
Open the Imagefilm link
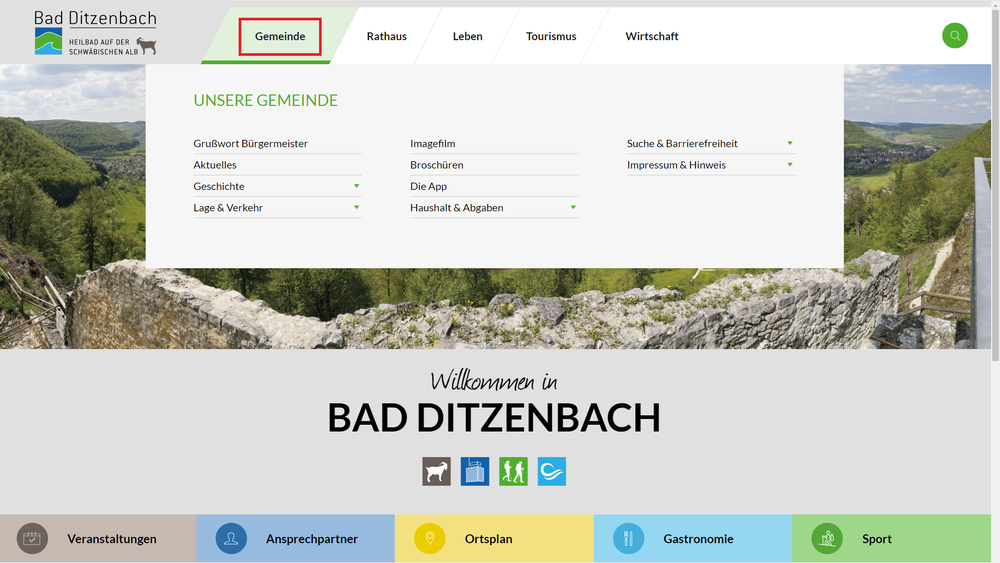click(432, 143)
